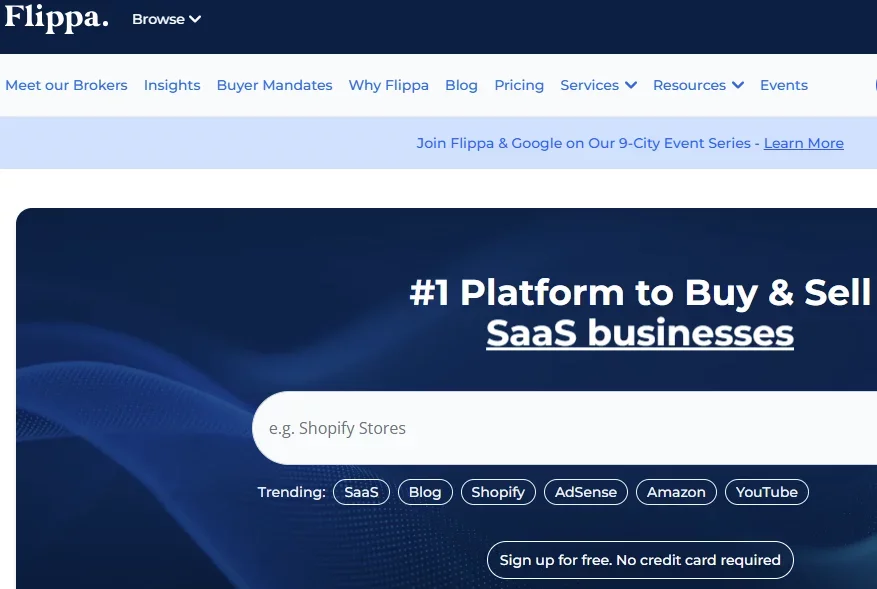Open the Insights section
This screenshot has height=589, width=877.
point(172,85)
